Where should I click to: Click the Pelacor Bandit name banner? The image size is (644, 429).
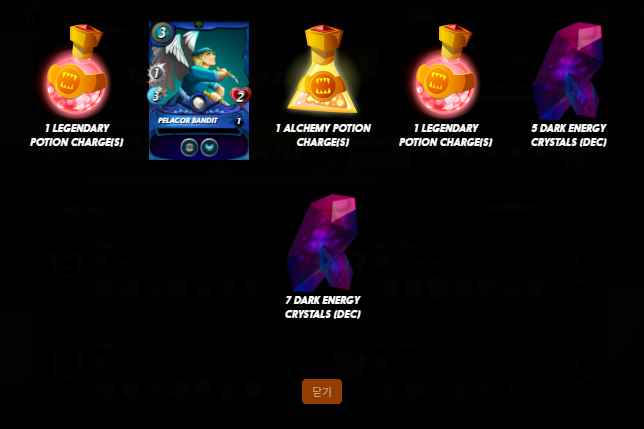coord(188,121)
